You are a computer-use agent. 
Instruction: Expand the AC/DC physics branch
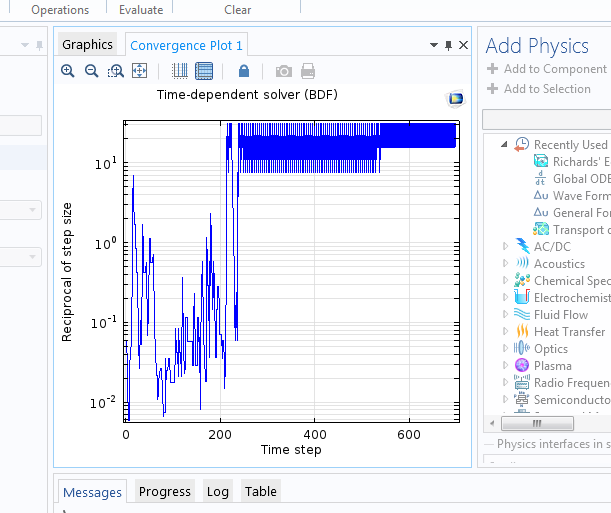point(505,246)
